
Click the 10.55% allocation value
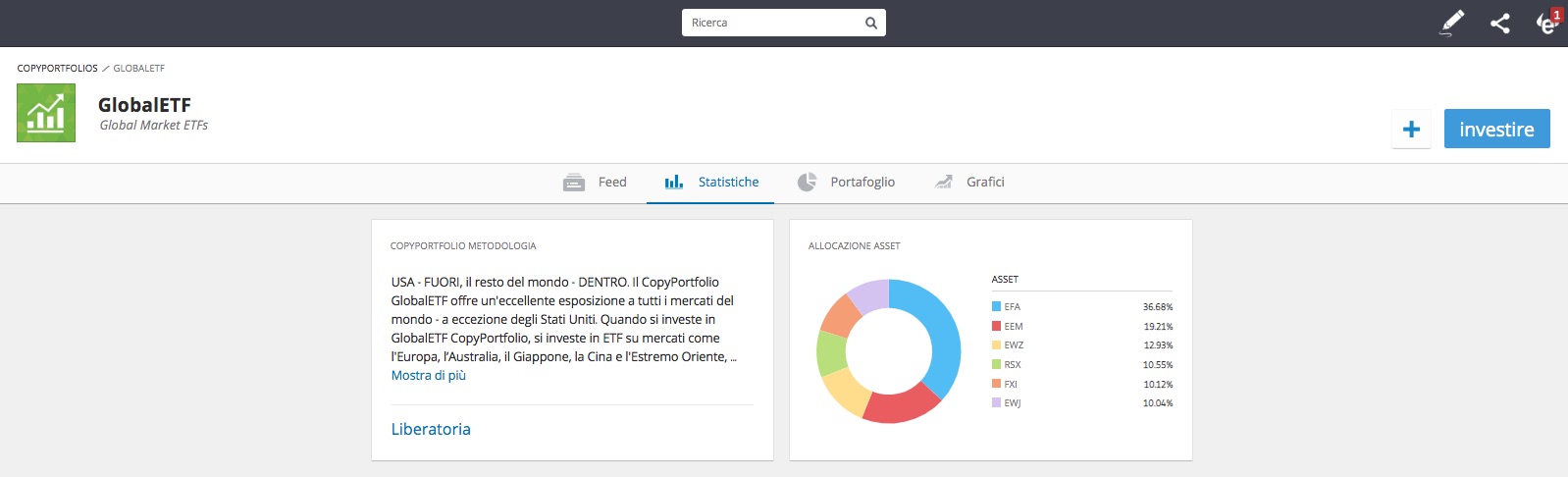click(x=1158, y=365)
